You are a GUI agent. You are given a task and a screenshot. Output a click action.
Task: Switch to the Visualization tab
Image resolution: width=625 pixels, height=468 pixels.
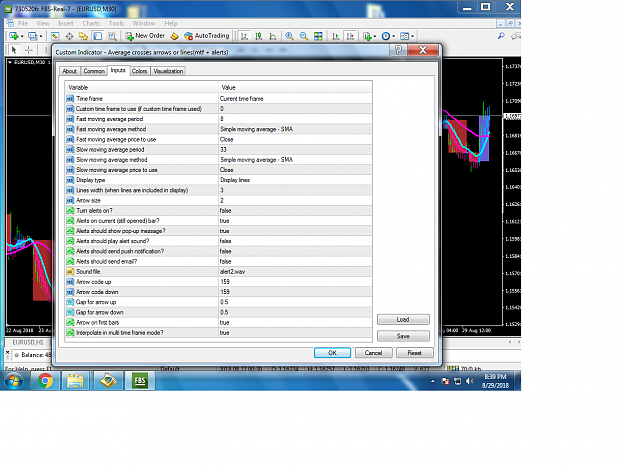pos(168,71)
